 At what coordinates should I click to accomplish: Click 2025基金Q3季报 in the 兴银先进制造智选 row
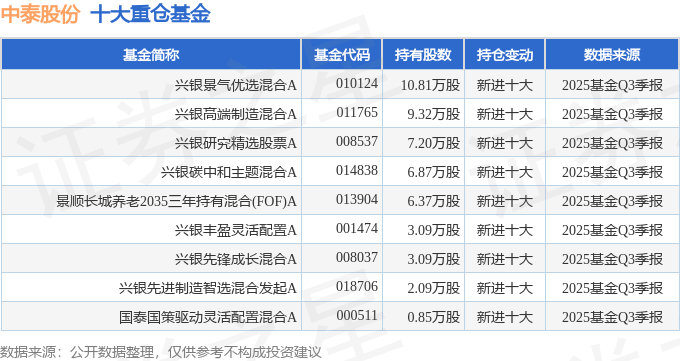[612, 288]
